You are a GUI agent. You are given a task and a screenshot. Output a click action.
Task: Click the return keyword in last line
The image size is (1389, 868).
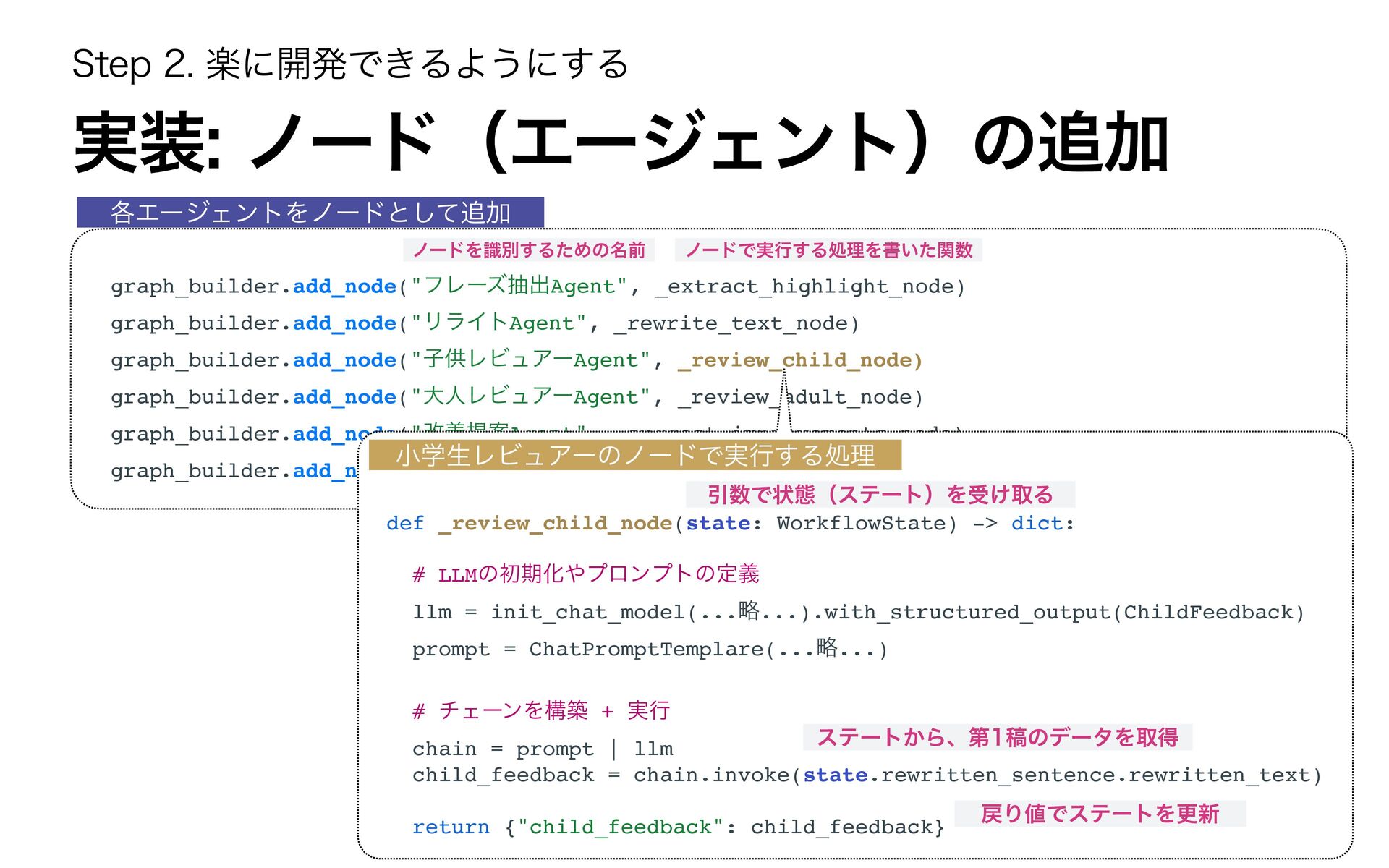click(x=451, y=827)
